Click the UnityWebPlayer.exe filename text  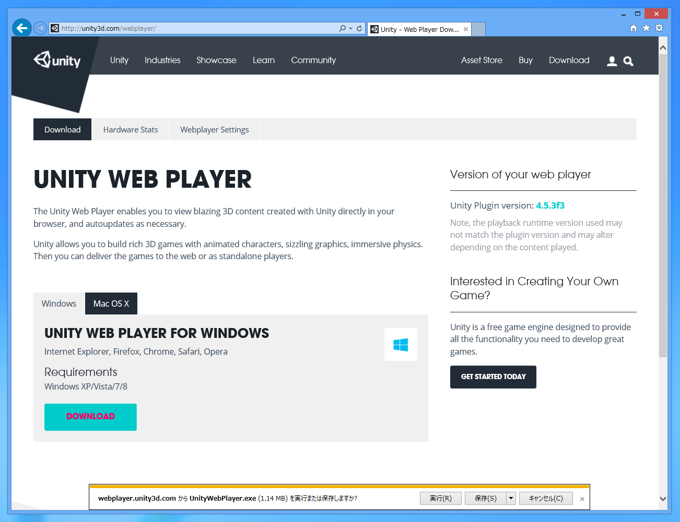point(222,498)
